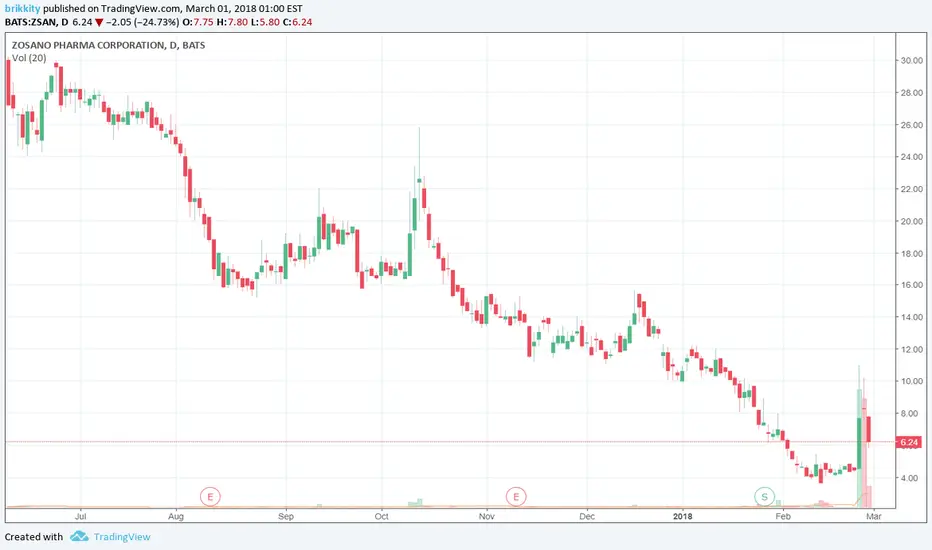Viewport: 932px width, 550px height.
Task: Click the L:5.80 low value
Action: click(265, 22)
